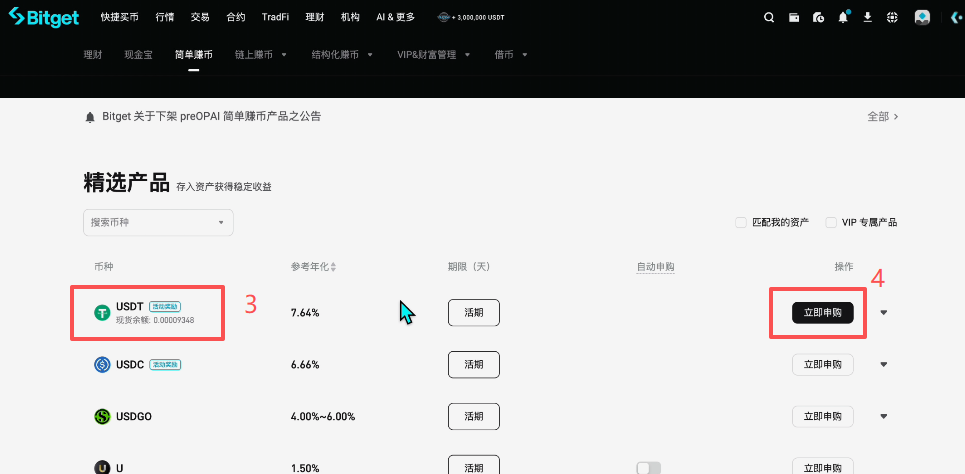Click the USDT coin icon

pyautogui.click(x=102, y=313)
